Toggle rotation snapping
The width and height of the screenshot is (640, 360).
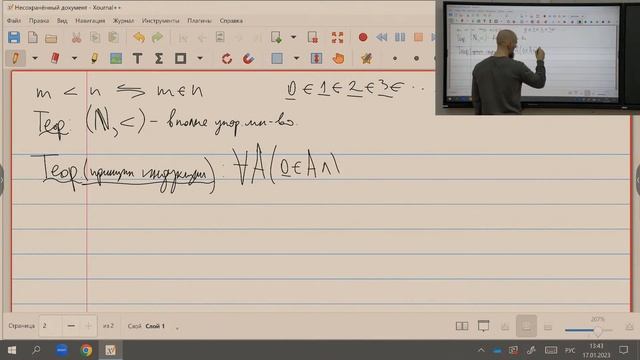click(x=227, y=58)
